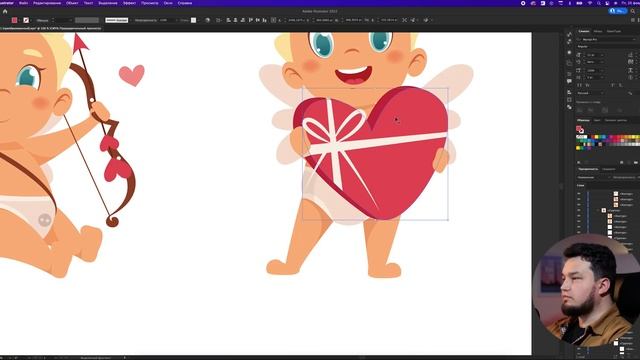Click the Recolor Artwork color wheel icon
This screenshot has width=640, height=360.
(x=207, y=20)
